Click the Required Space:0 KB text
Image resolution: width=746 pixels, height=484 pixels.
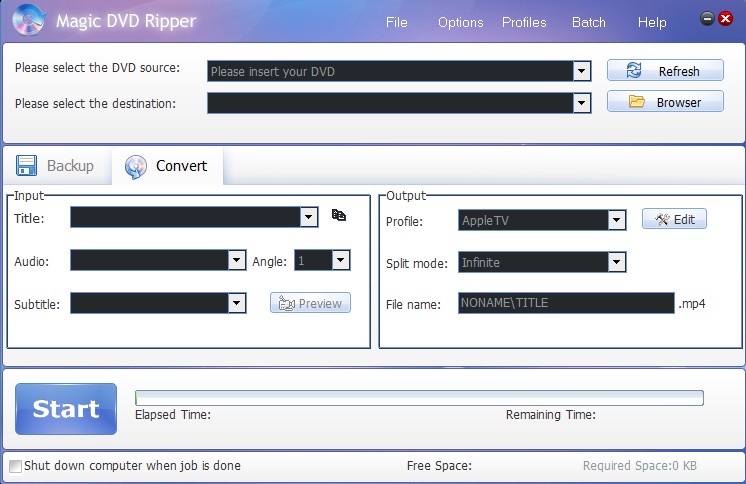[639, 465]
